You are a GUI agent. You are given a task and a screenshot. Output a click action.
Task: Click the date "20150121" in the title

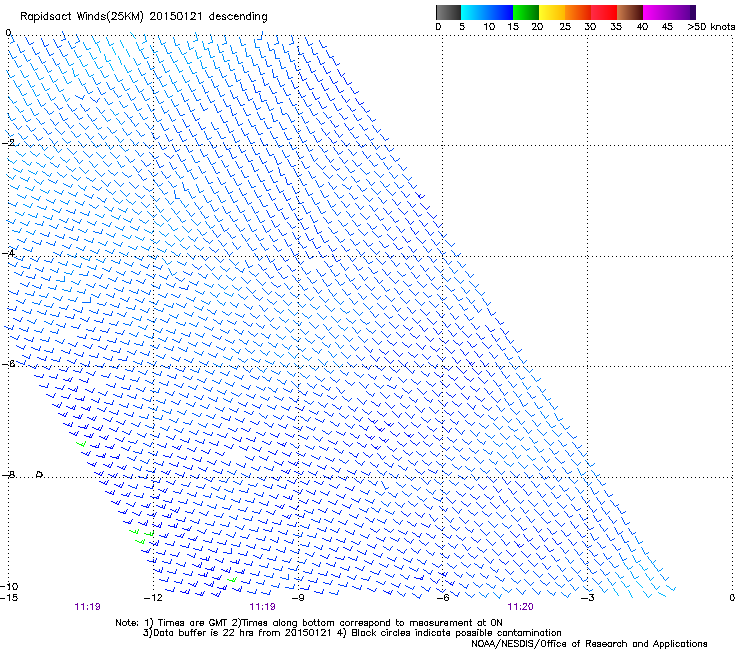pyautogui.click(x=176, y=17)
